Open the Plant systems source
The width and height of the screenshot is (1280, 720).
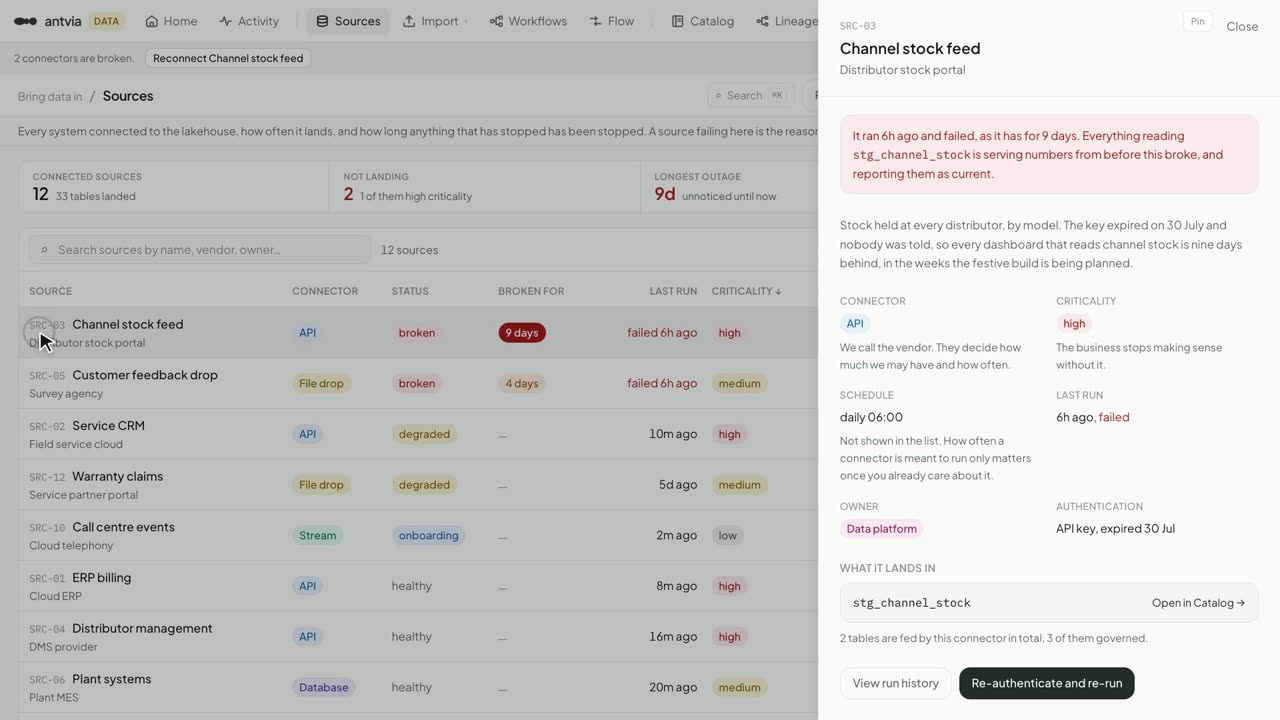pos(418,687)
